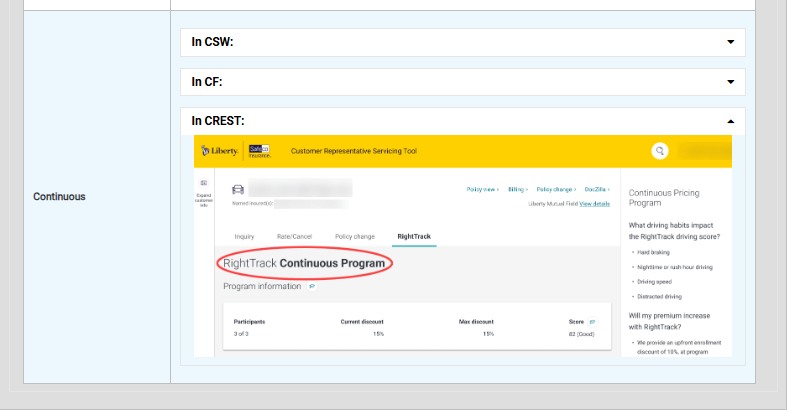This screenshot has height=412, width=795.
Task: Click the Continuous row label
Action: pos(59,197)
